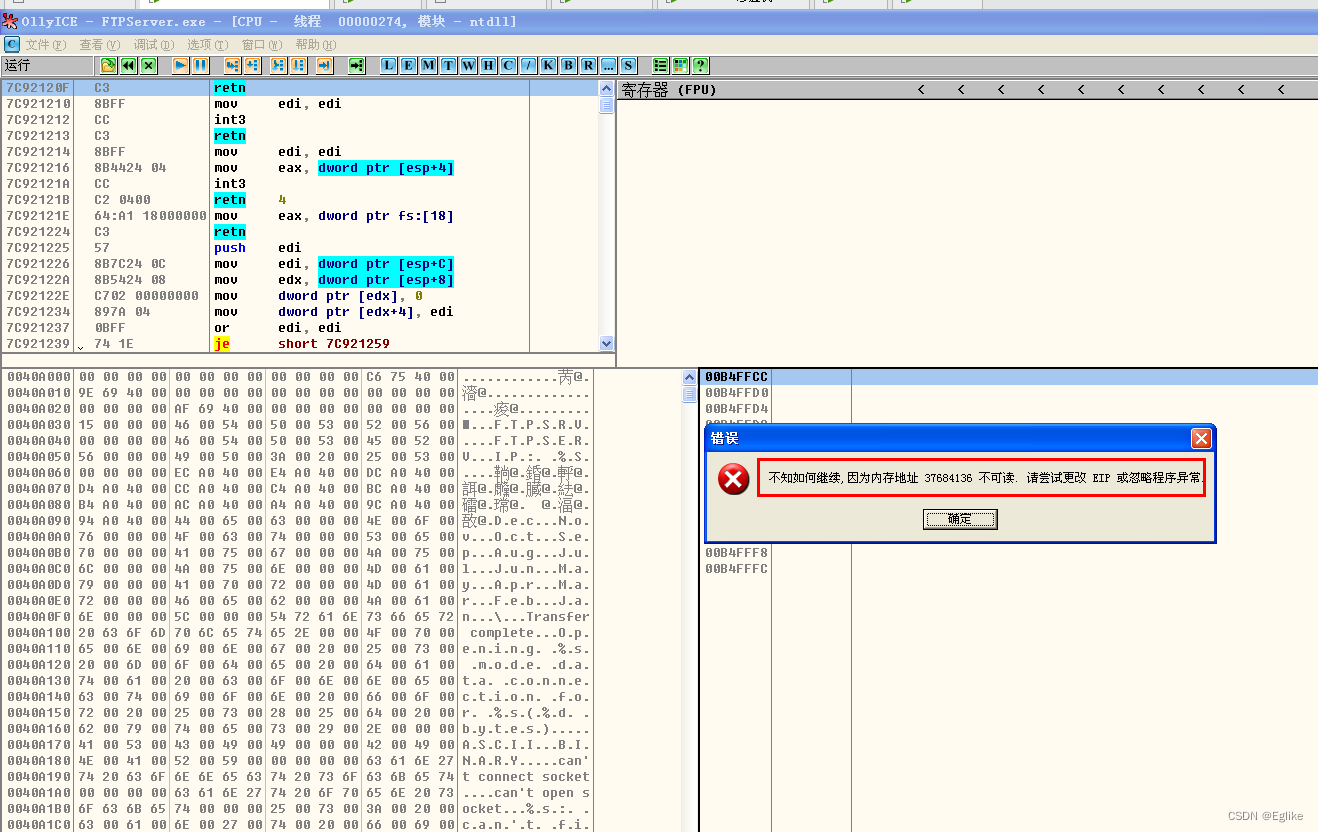Viewport: 1318px width, 832px height.
Task: Click the Trace over toolbar icon
Action: (x=298, y=65)
